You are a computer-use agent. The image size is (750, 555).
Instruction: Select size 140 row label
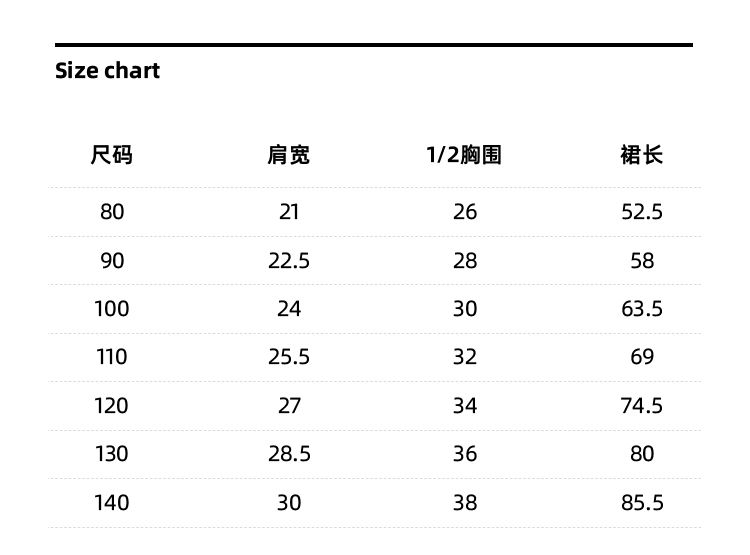111,503
